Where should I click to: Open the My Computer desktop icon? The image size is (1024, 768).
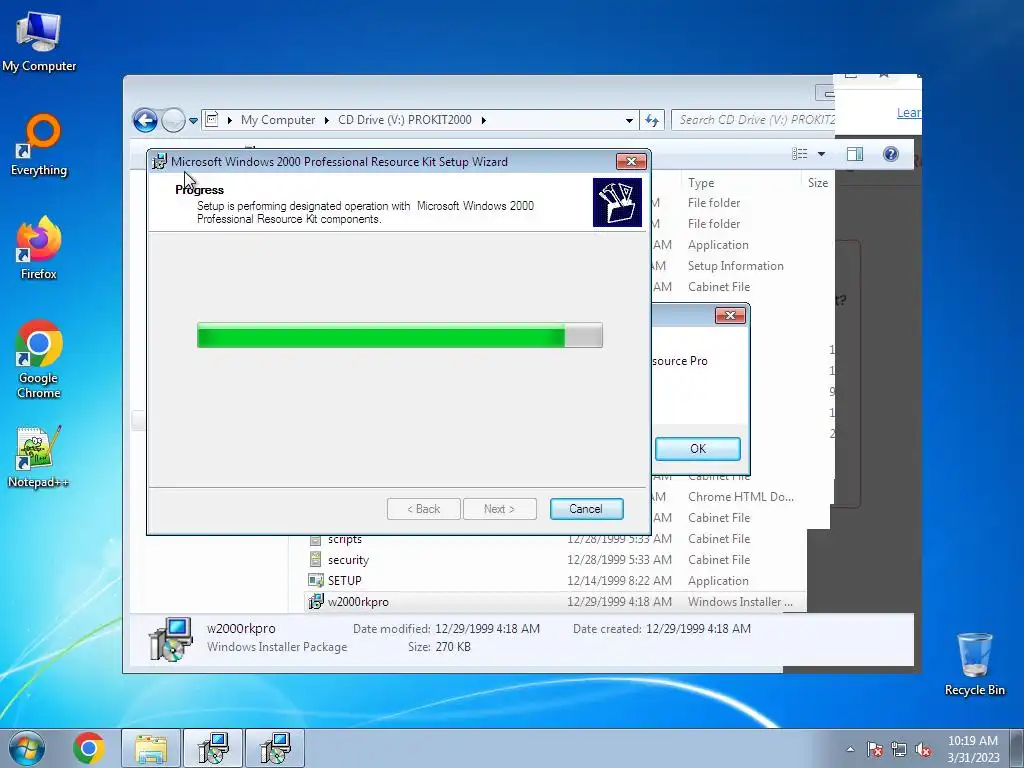[x=39, y=41]
